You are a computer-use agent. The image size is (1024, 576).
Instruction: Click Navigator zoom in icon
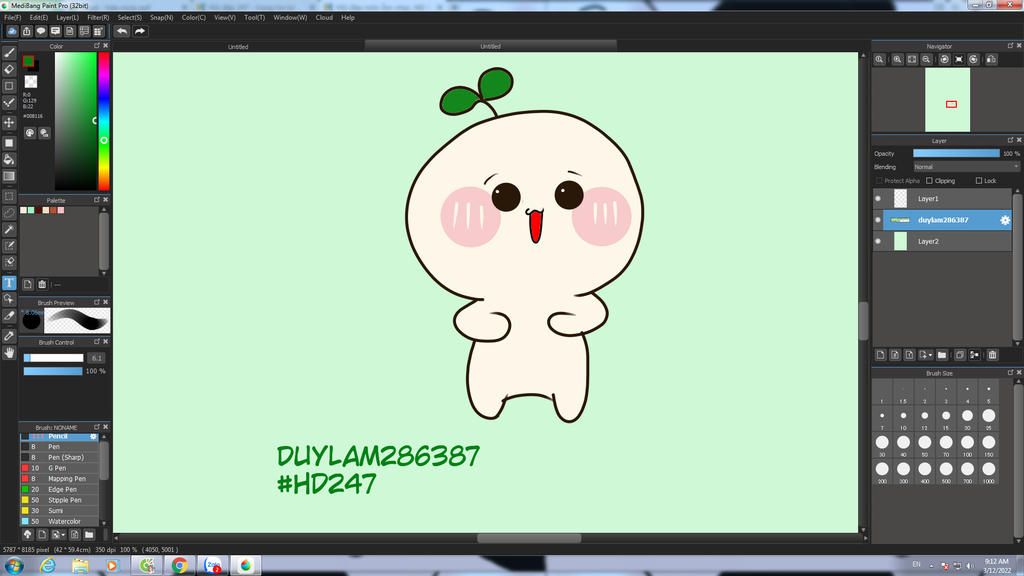898,59
